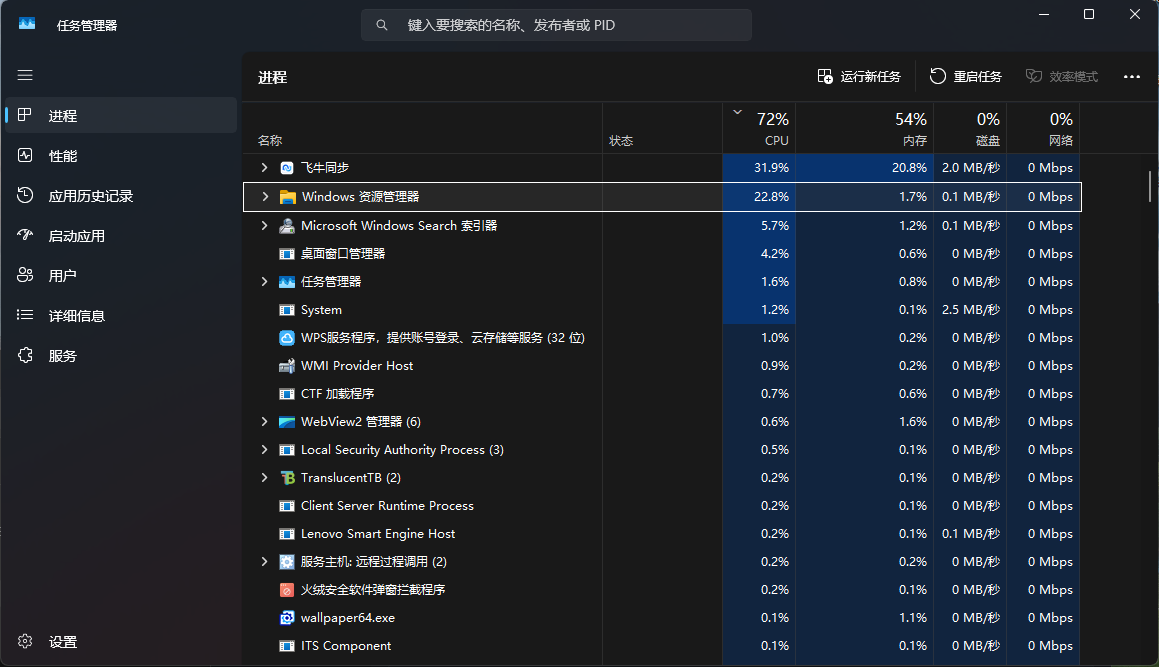
Task: Click the 桌面窗口管理器 process icon
Action: 287,254
